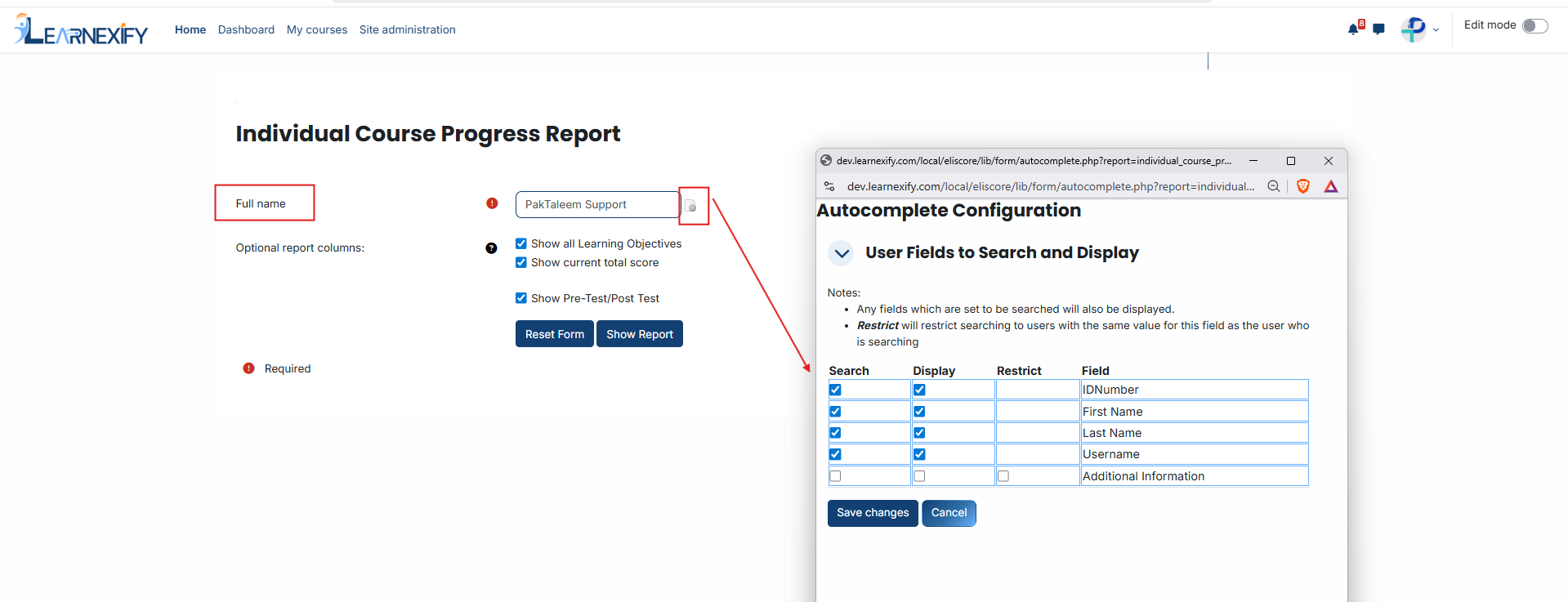Viewport: 1568px width, 602px height.
Task: Click the globe icon in the popup title bar
Action: pyautogui.click(x=826, y=160)
